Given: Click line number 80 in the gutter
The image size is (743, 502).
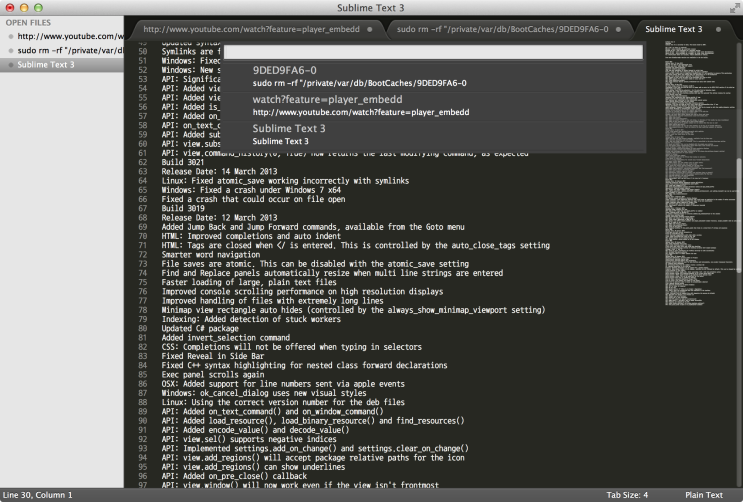Looking at the screenshot, I should pos(143,329).
